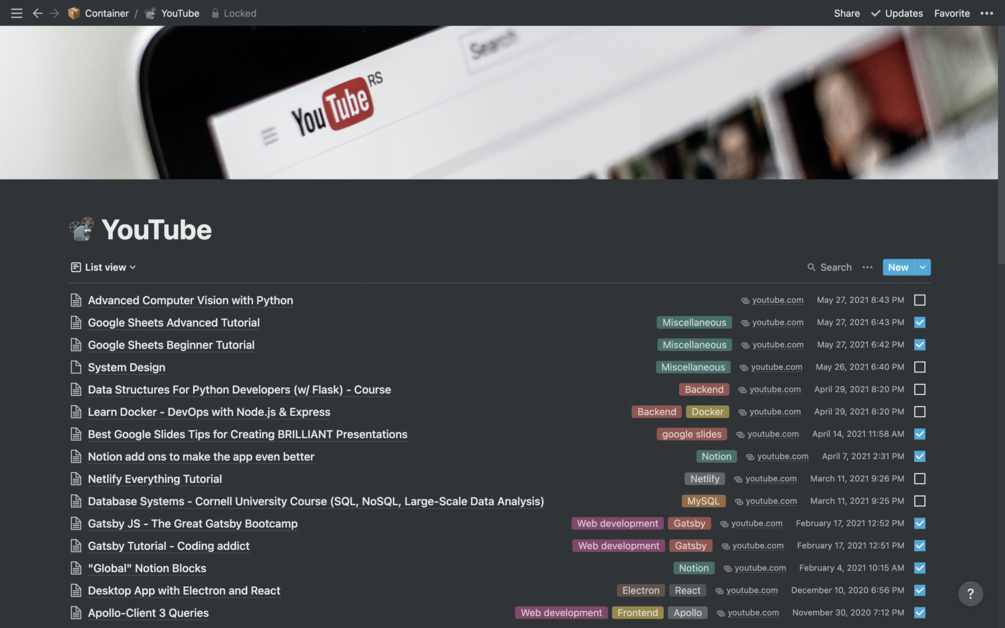The height and width of the screenshot is (628, 1005).
Task: Click the Electron tag
Action: point(640,590)
